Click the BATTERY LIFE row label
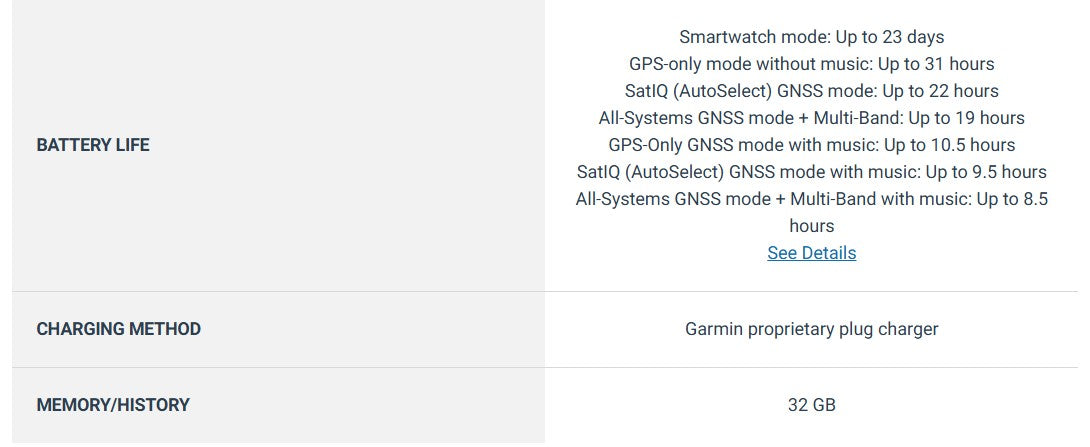The height and width of the screenshot is (447, 1090). 93,145
